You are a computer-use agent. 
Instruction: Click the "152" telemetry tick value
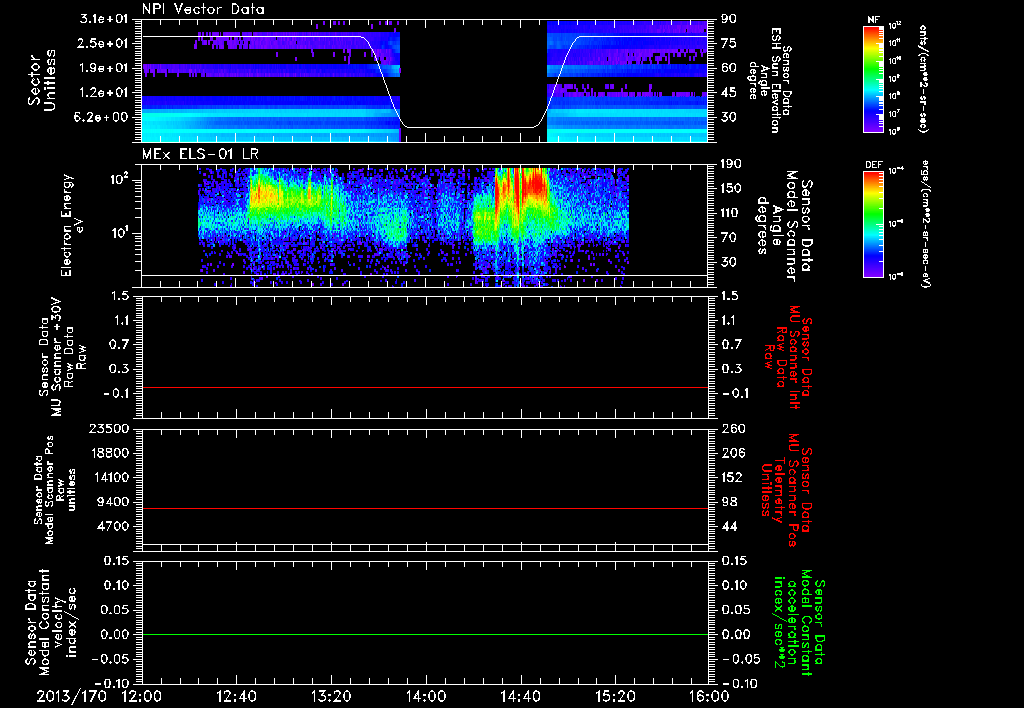[x=733, y=477]
